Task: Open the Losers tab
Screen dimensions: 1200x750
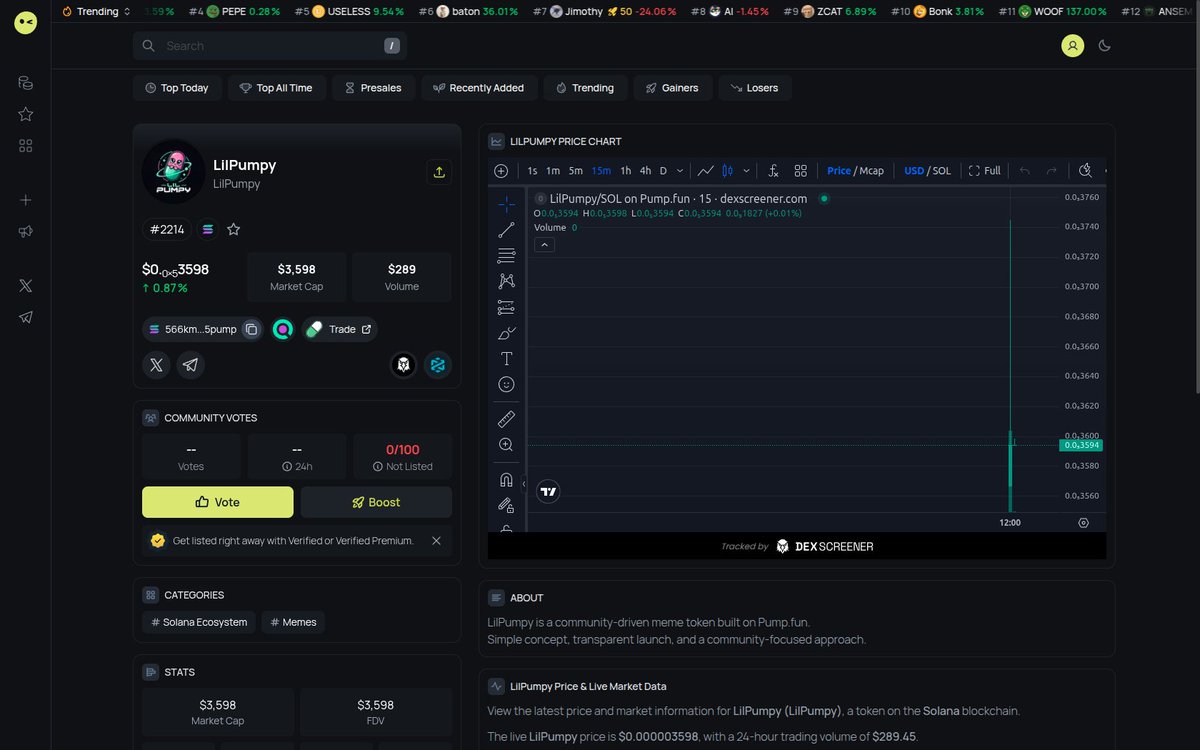Action: pyautogui.click(x=755, y=88)
